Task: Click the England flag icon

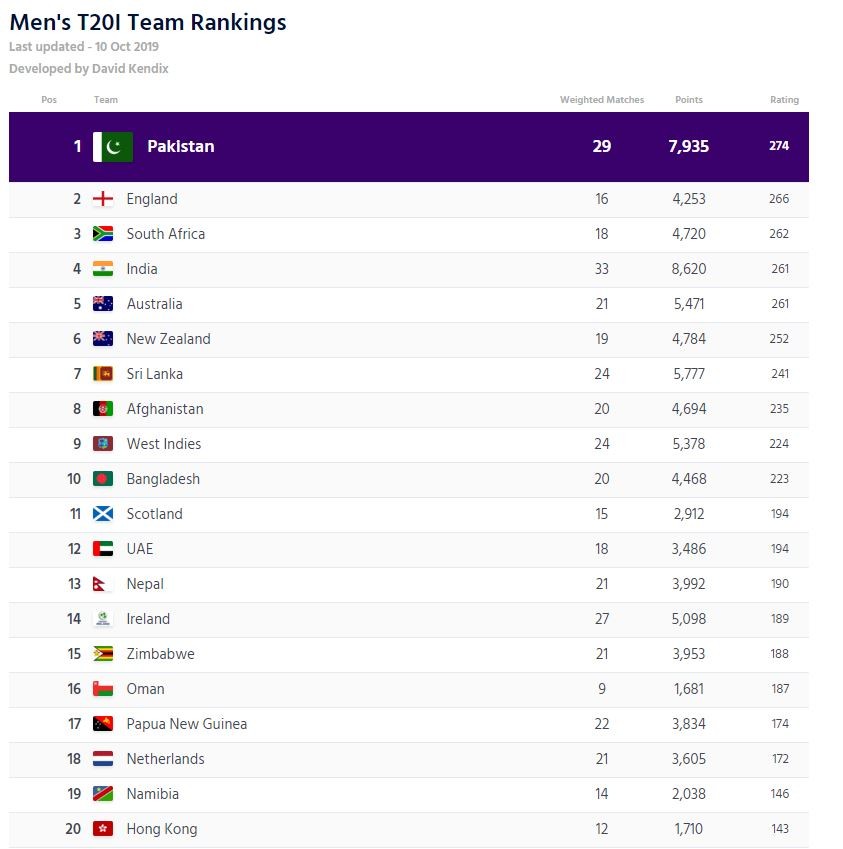Action: click(x=103, y=199)
